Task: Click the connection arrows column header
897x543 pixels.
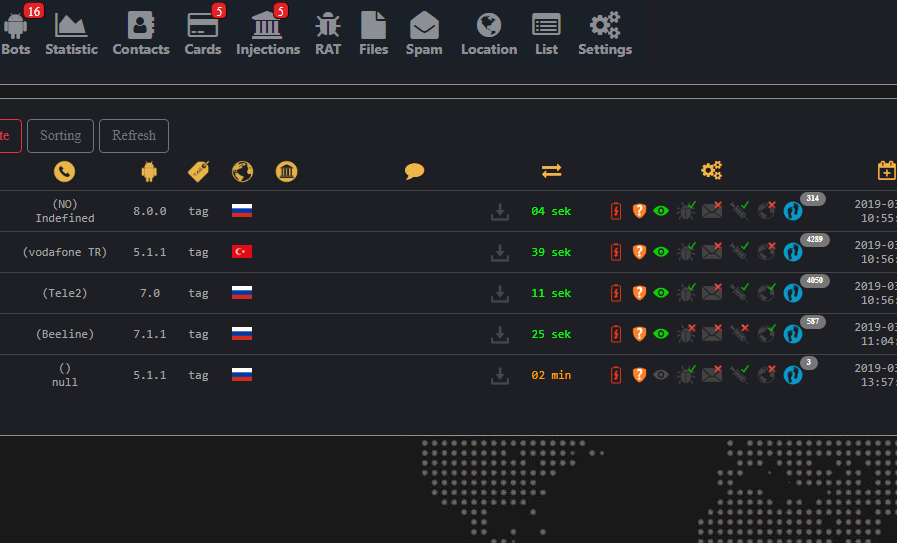Action: [x=551, y=171]
